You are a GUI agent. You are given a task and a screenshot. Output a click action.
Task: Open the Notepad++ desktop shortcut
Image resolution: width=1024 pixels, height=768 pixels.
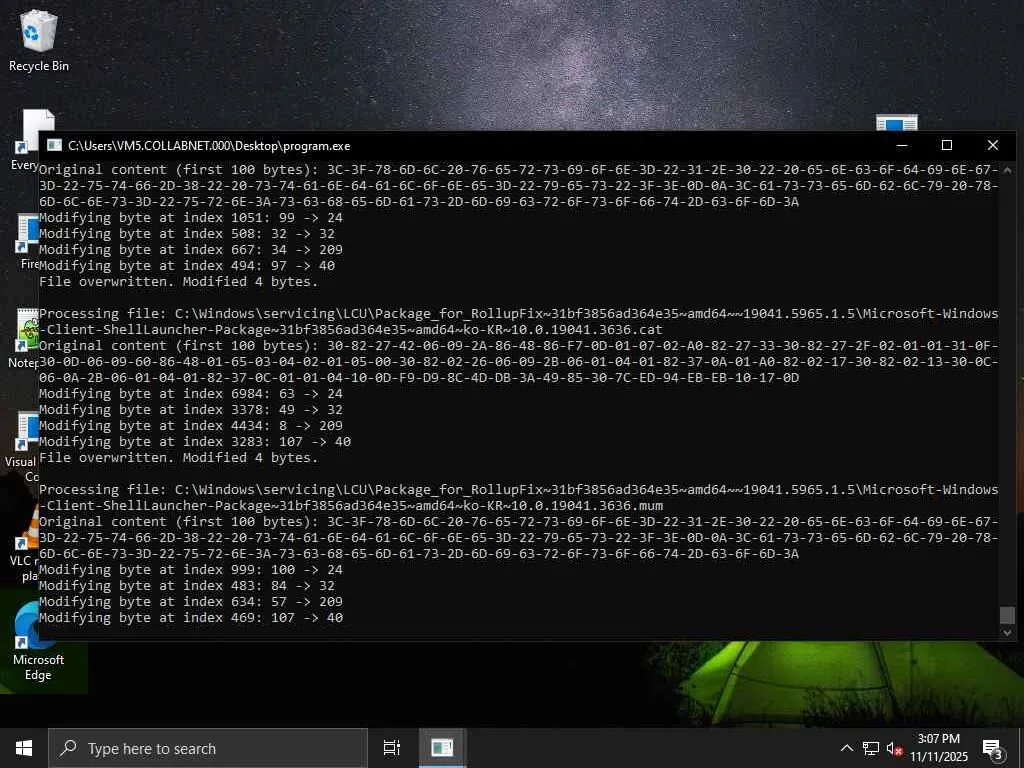(25, 338)
